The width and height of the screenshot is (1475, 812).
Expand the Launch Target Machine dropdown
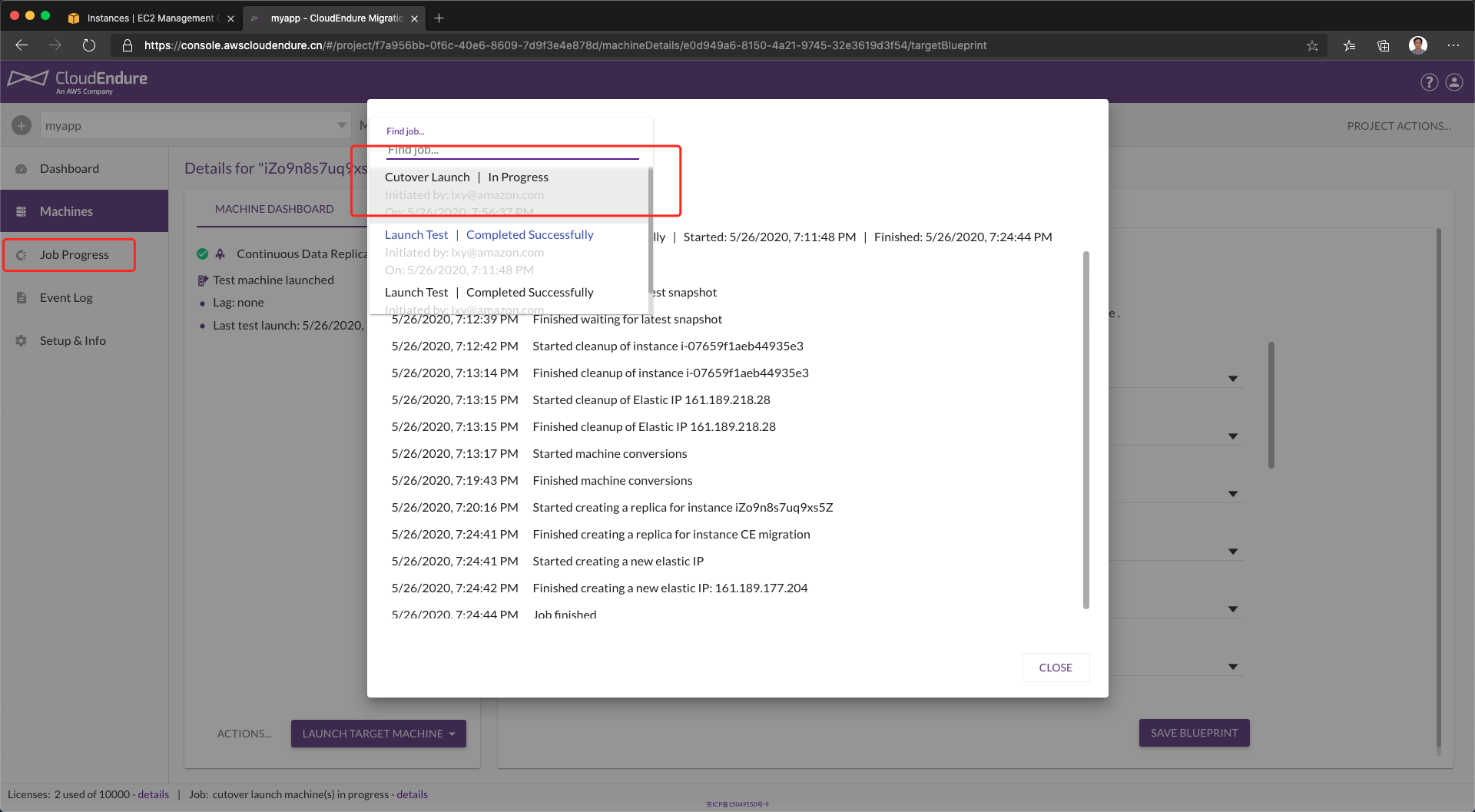(452, 734)
